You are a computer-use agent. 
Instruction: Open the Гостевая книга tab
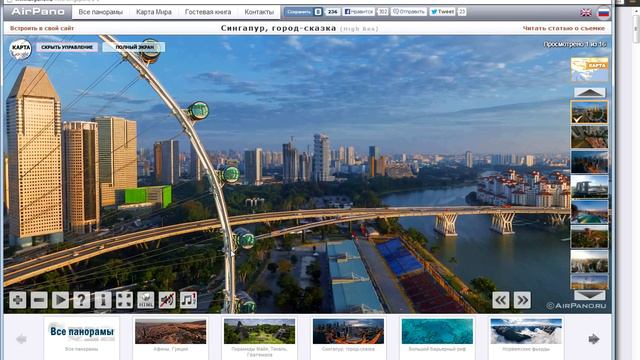click(208, 12)
